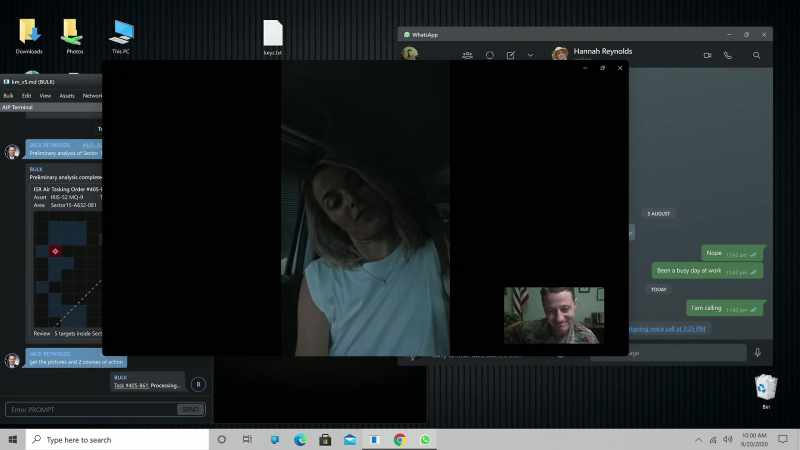Open the Photos desktop folder
Viewport: 800px width, 450px height.
pyautogui.click(x=74, y=36)
